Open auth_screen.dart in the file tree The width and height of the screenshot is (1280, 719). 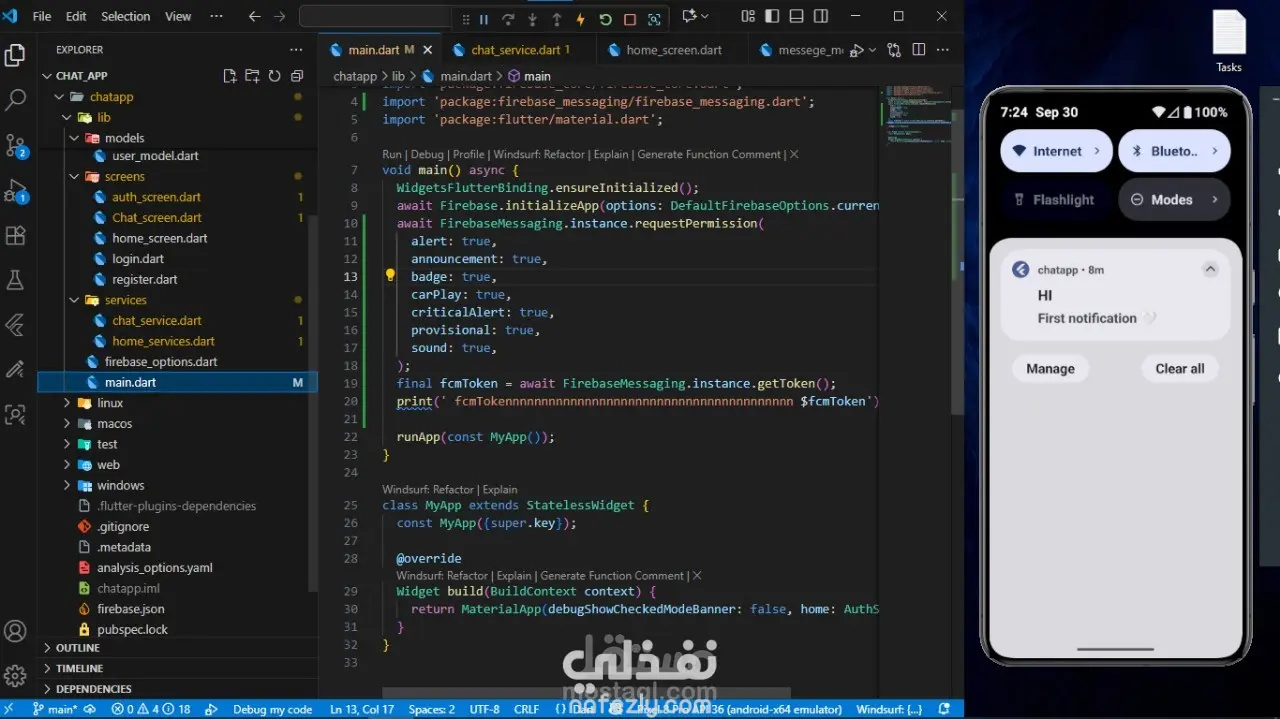point(156,197)
